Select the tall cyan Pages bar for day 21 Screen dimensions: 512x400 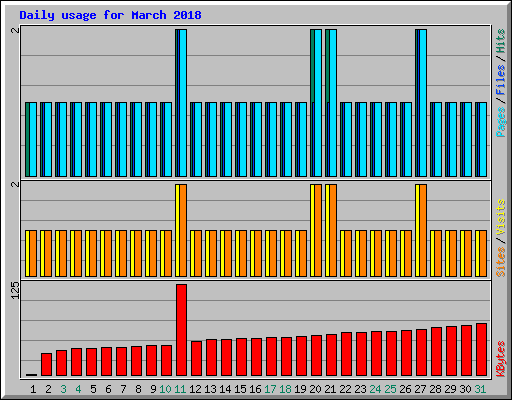point(333,103)
